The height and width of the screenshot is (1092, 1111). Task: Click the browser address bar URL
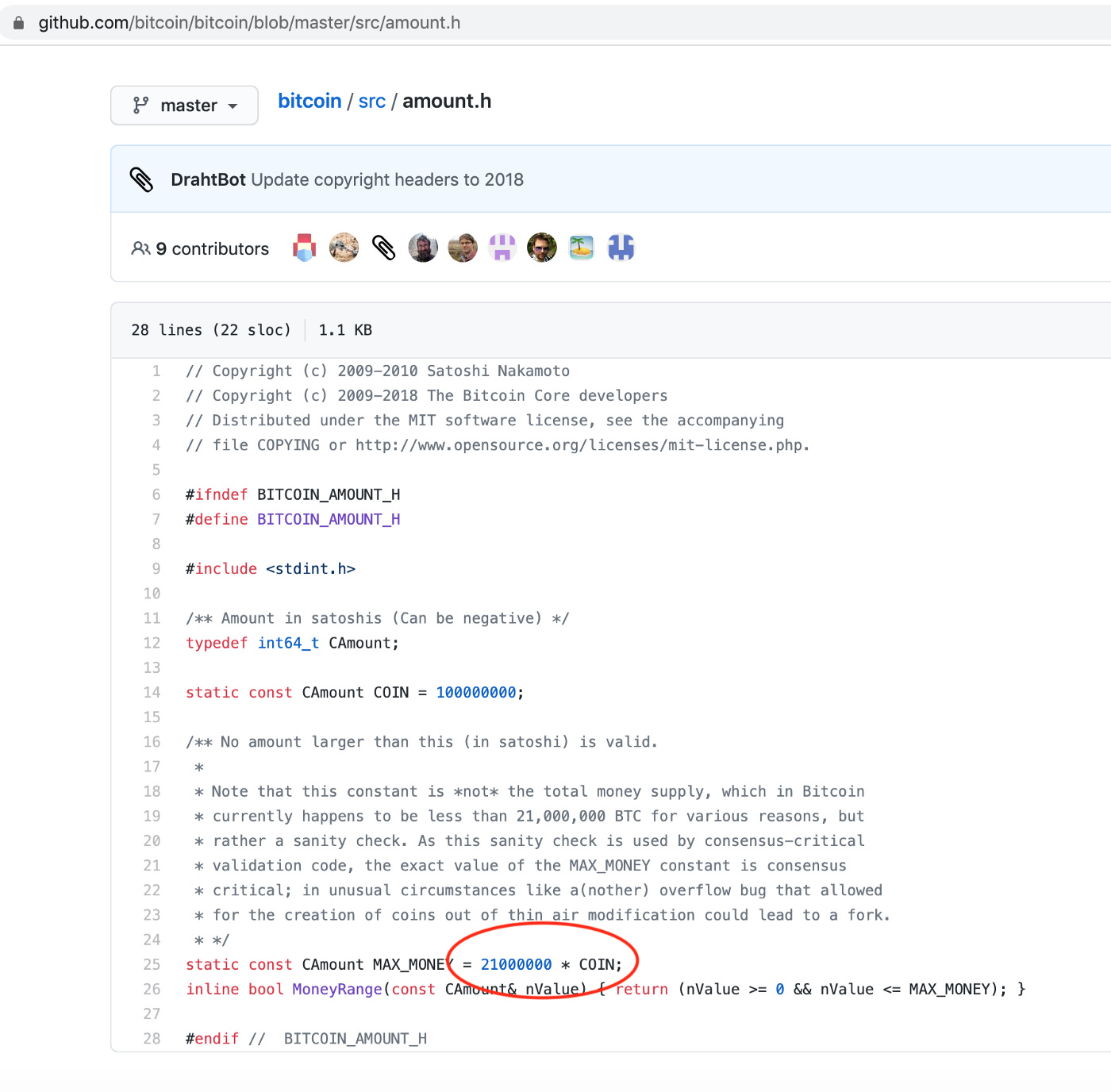click(249, 23)
